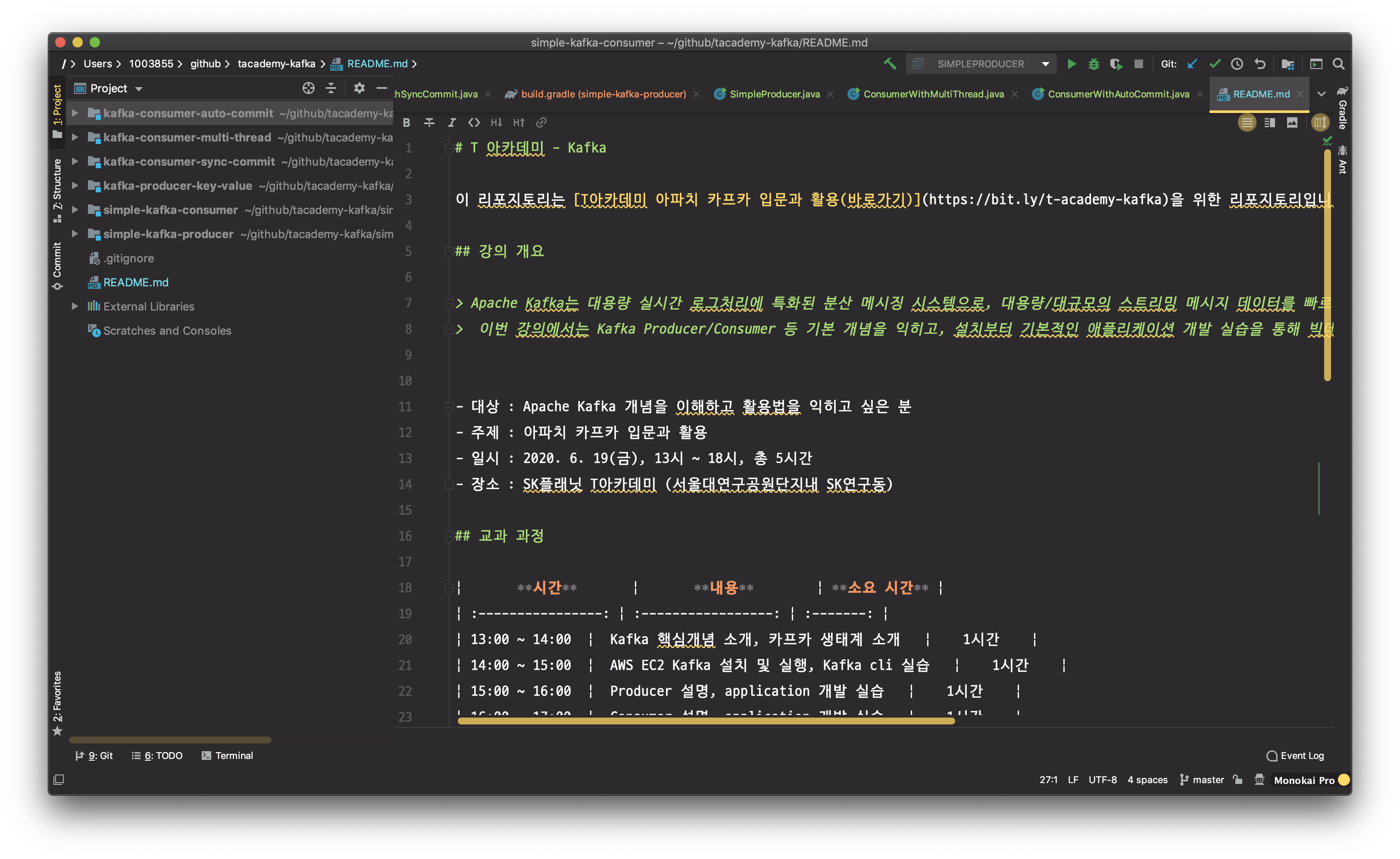Click the Build project hammer icon
Screen dimensions: 1400x859
pos(890,64)
